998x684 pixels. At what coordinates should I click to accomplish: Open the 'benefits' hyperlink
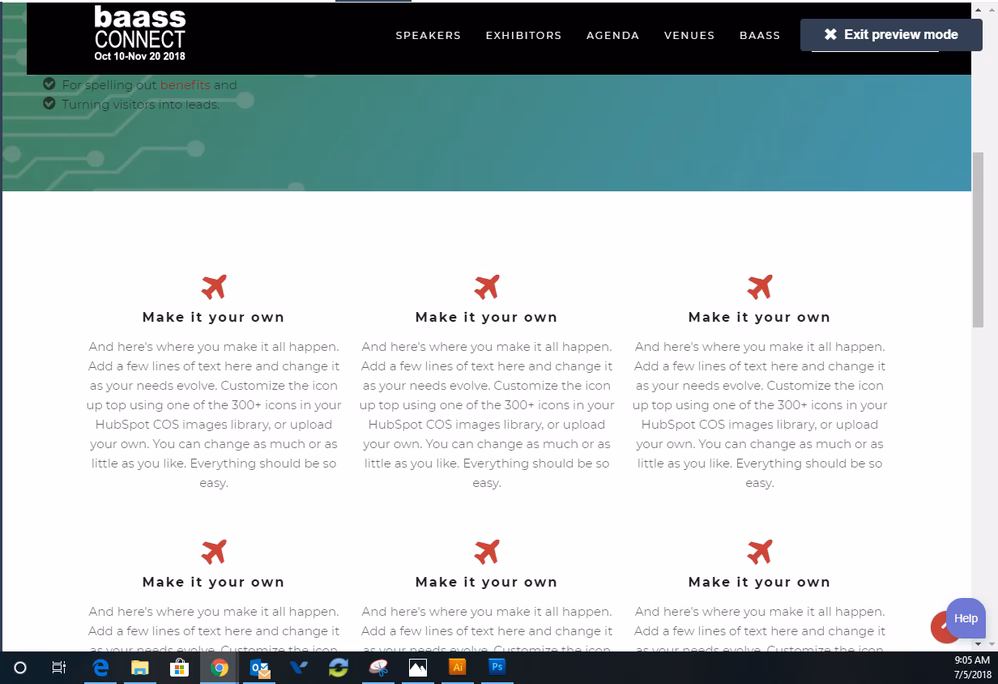click(186, 84)
